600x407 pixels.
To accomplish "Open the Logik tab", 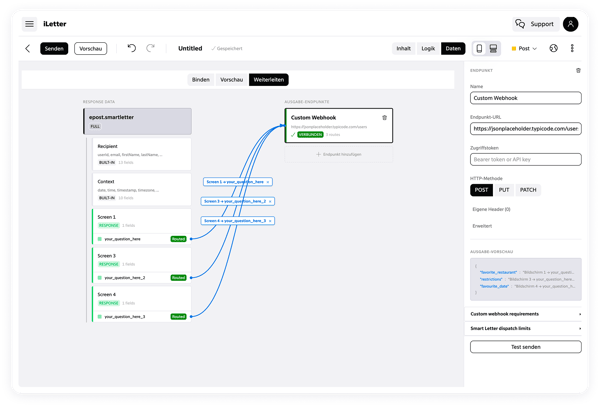I will 428,49.
